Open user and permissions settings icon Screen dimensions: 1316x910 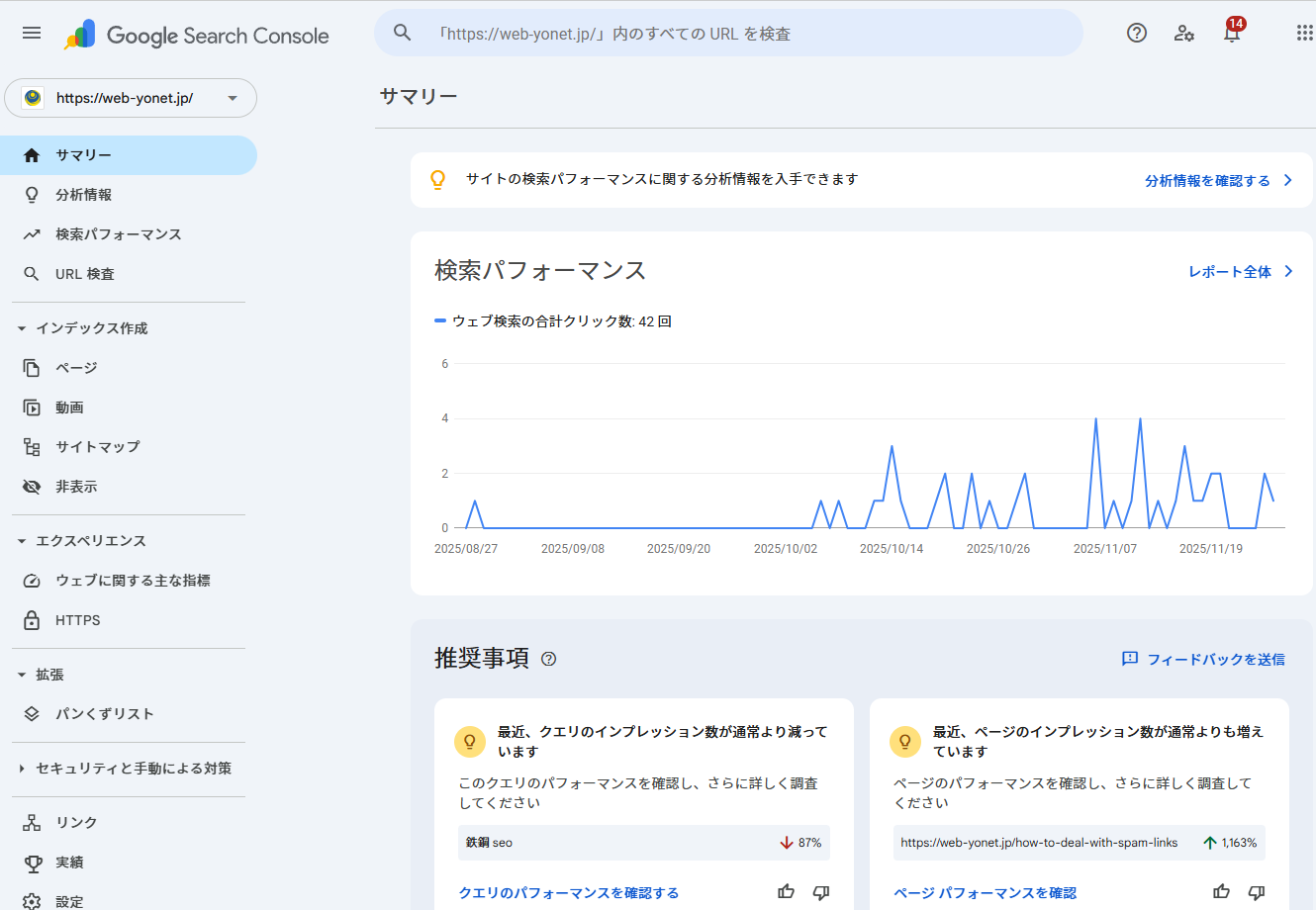tap(1184, 34)
